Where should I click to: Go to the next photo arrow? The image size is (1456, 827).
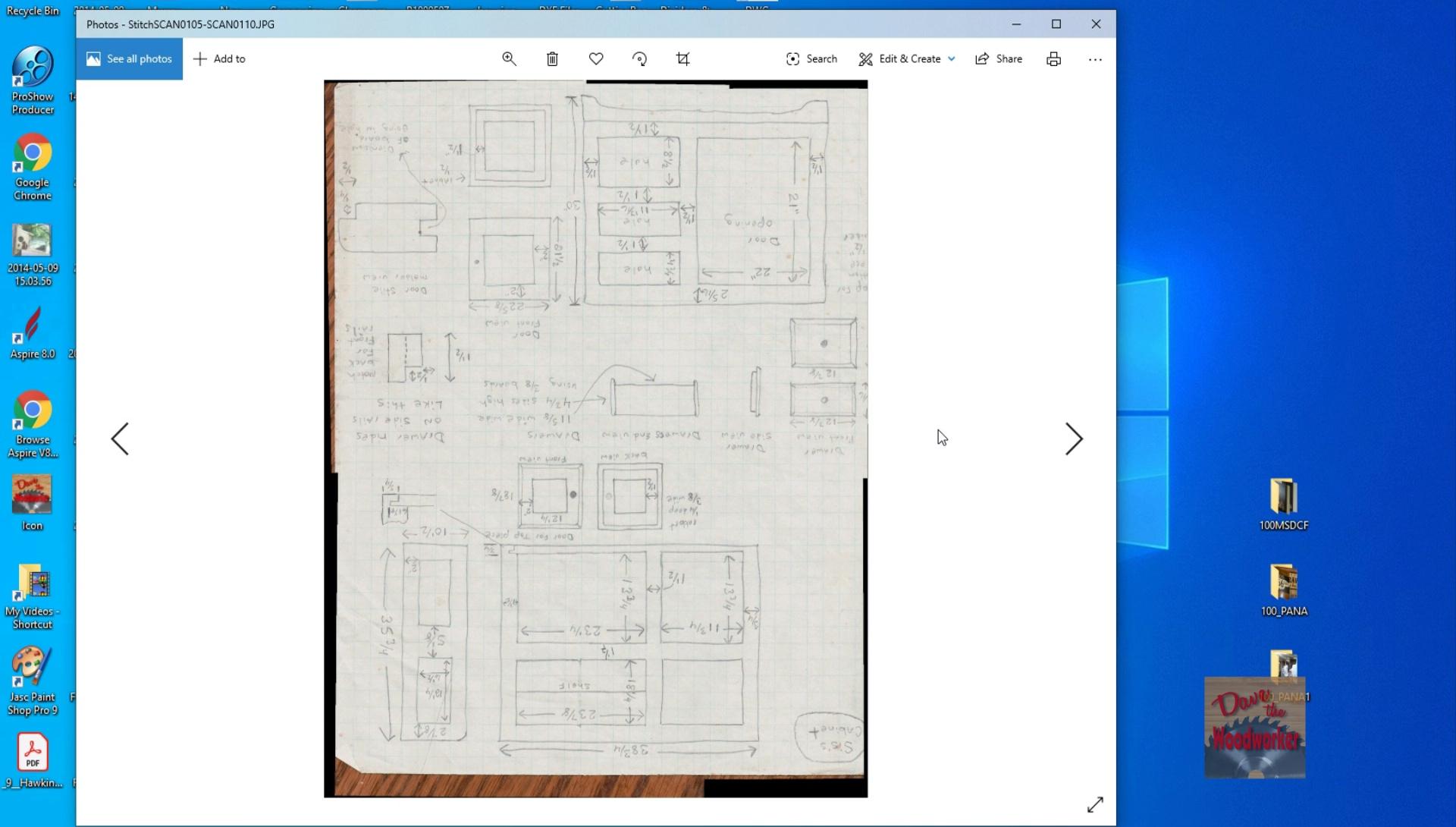point(1073,439)
